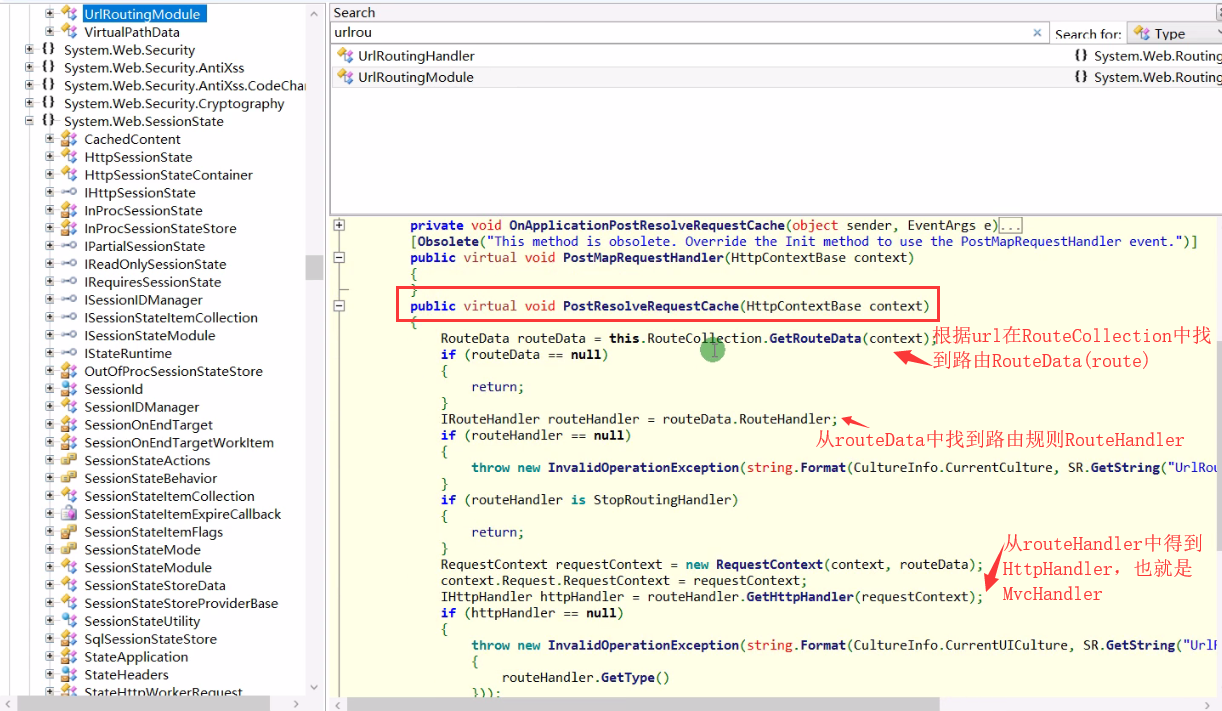Select SessionStateItemCollection tree item
This screenshot has width=1222, height=711.
(169, 496)
